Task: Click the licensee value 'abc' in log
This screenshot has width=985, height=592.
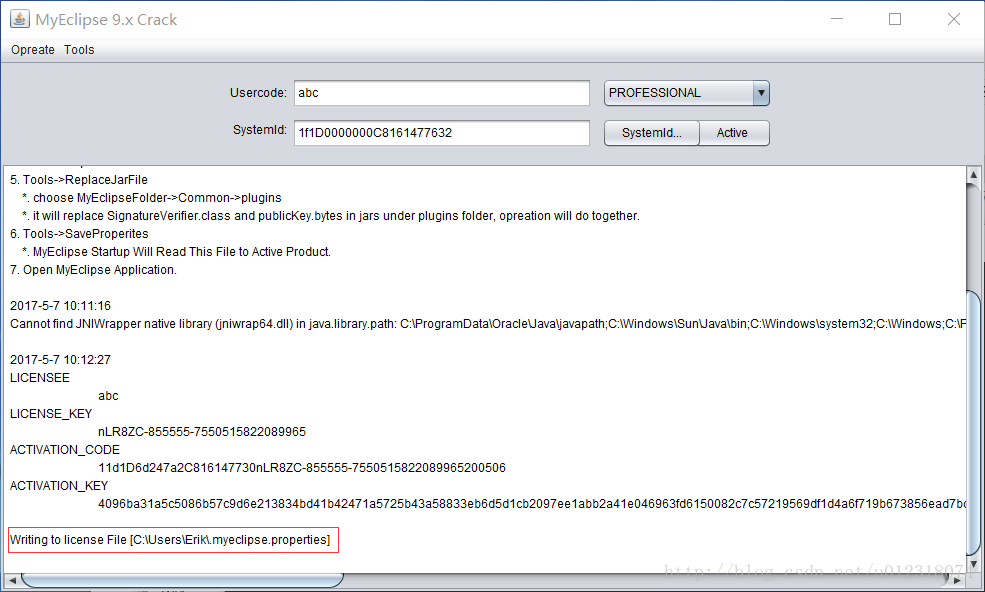Action: [108, 396]
